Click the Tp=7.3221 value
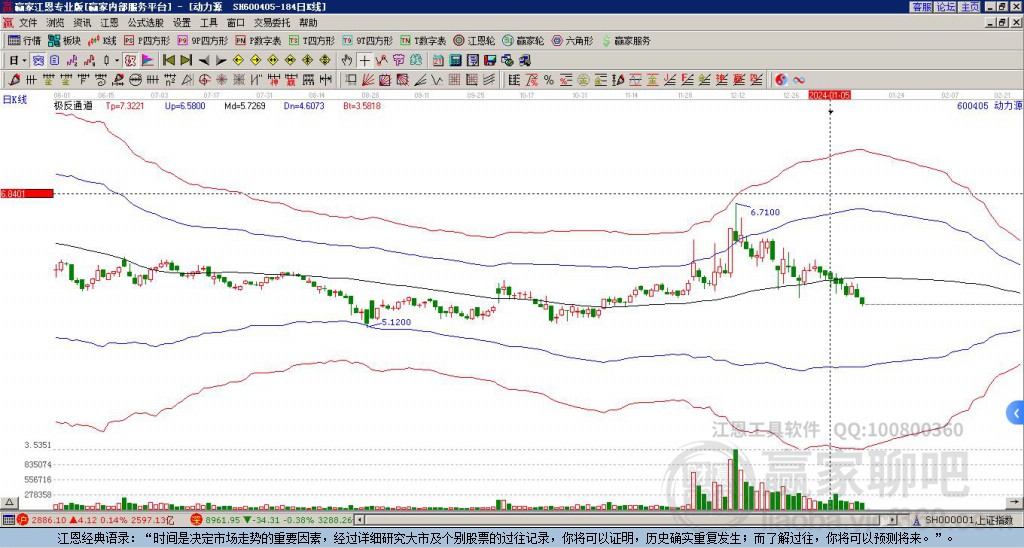Screen dimensions: 1024x548 point(125,106)
